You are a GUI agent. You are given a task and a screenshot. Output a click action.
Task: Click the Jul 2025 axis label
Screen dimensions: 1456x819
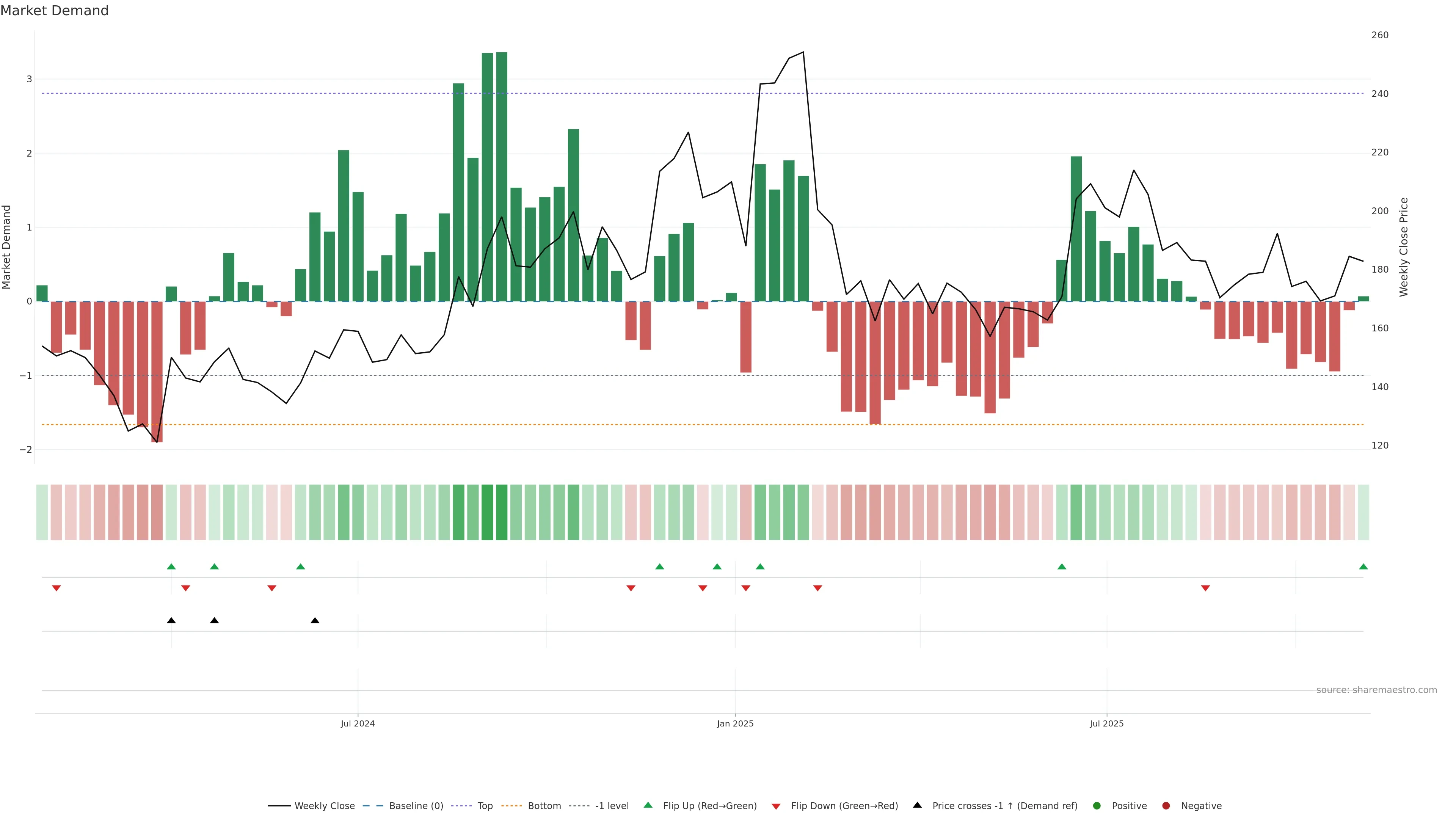tap(1106, 723)
